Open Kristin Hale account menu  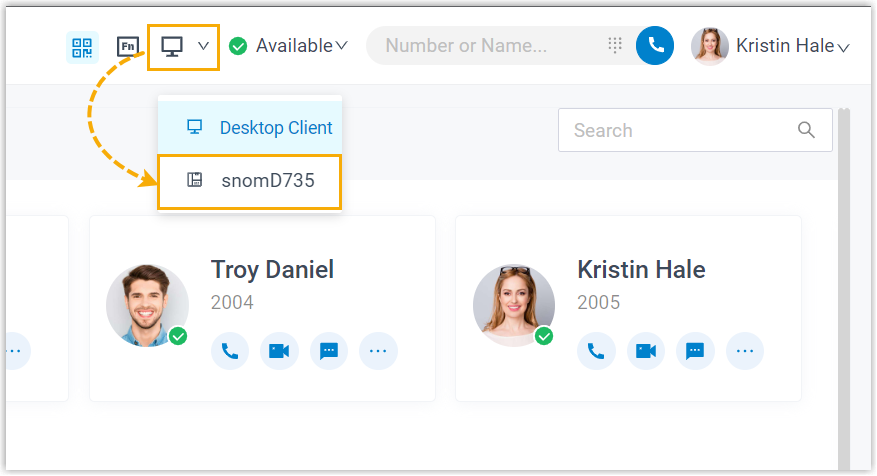[x=793, y=46]
